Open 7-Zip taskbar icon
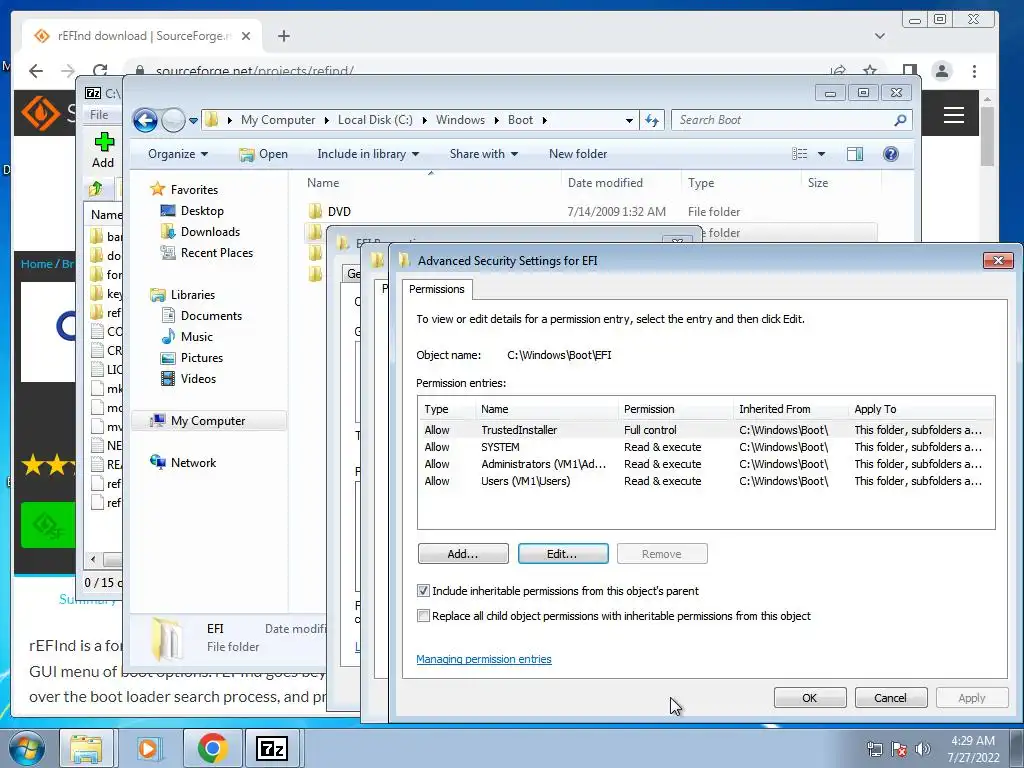The height and width of the screenshot is (768, 1024). point(272,748)
